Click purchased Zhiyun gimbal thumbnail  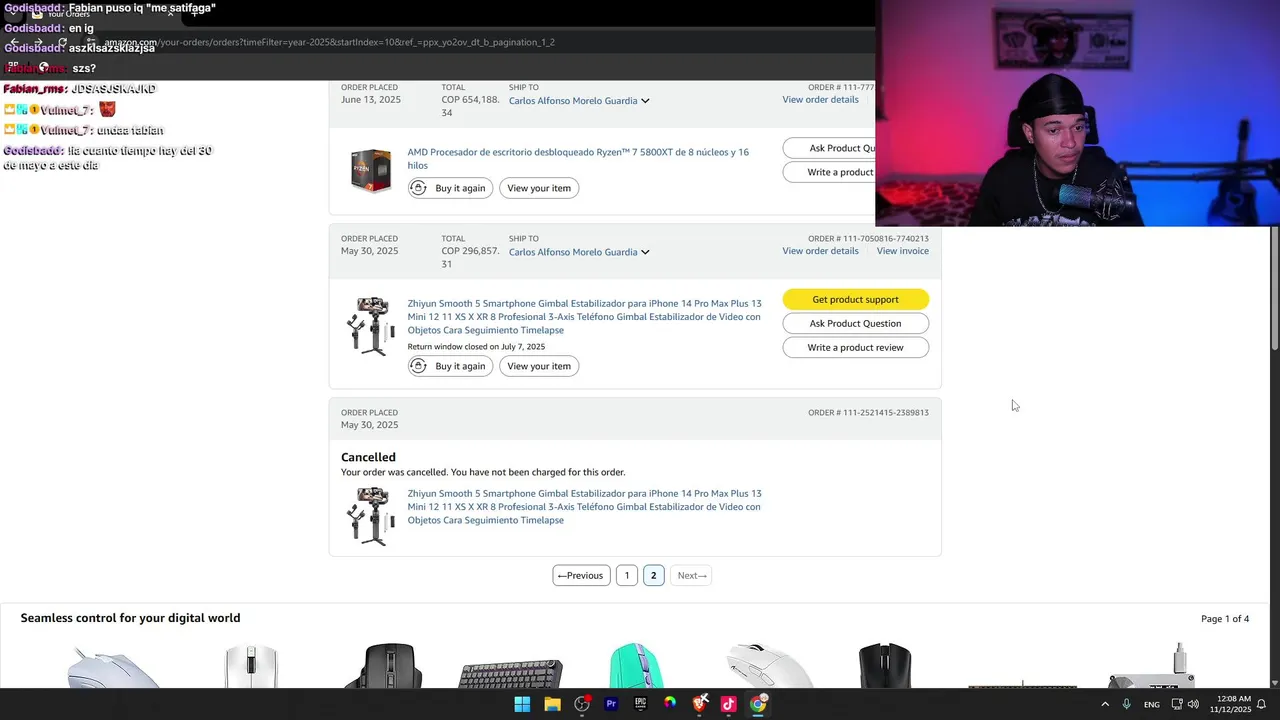[x=370, y=326]
